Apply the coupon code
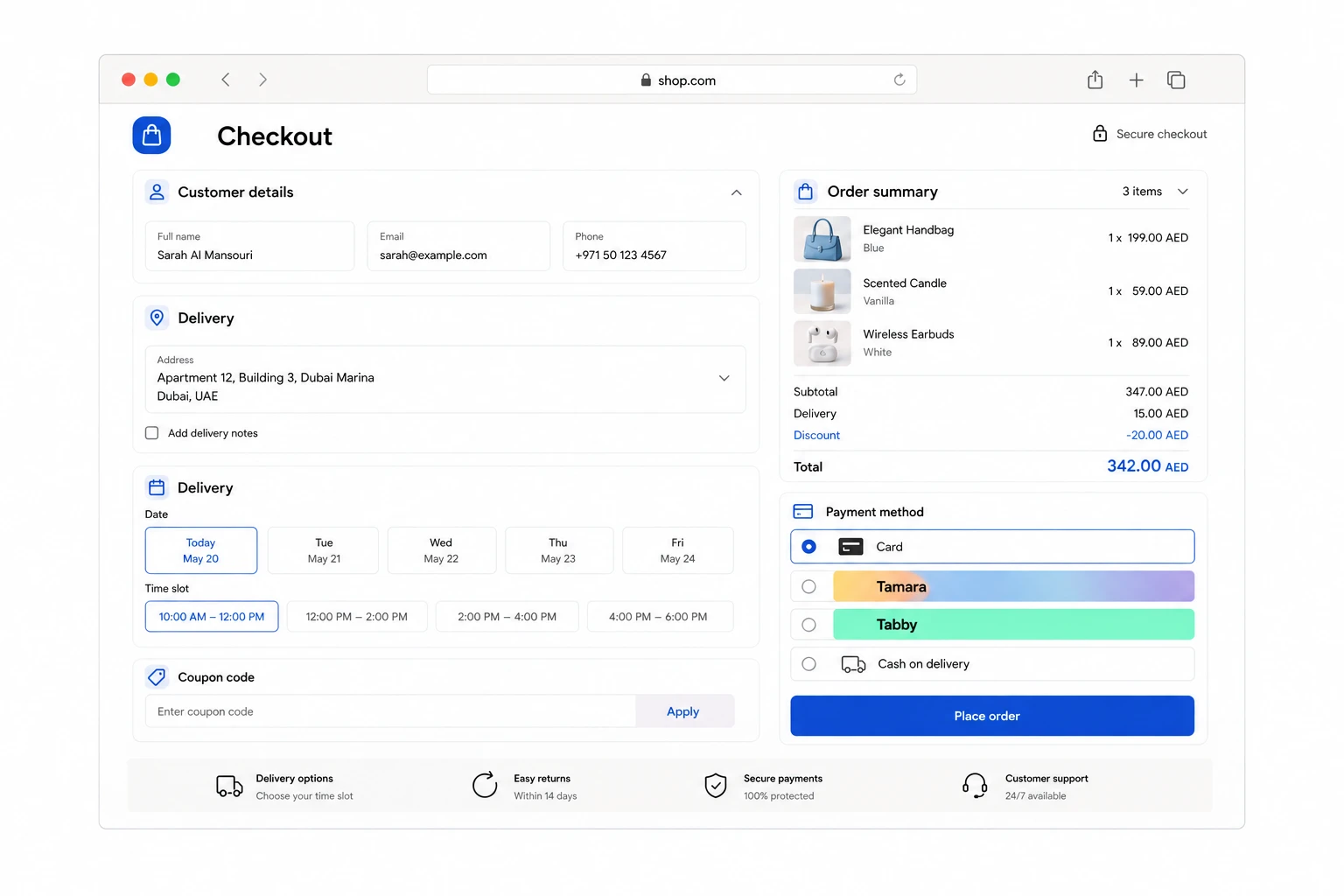The height and width of the screenshot is (896, 1344). [683, 711]
